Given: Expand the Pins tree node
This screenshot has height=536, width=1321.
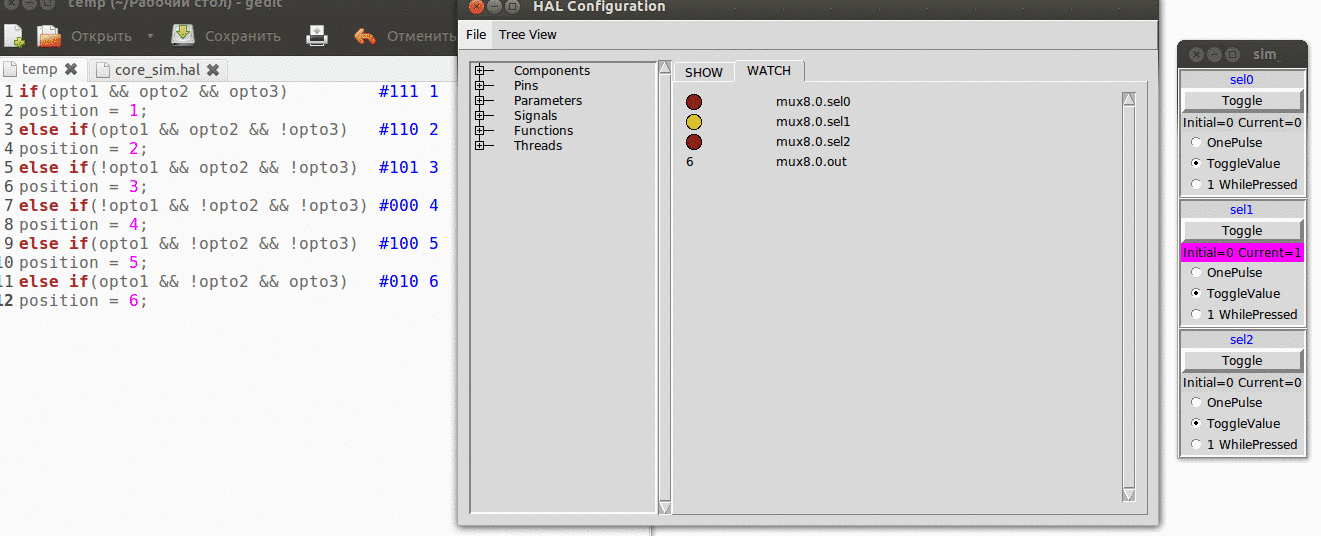Looking at the screenshot, I should 480,86.
